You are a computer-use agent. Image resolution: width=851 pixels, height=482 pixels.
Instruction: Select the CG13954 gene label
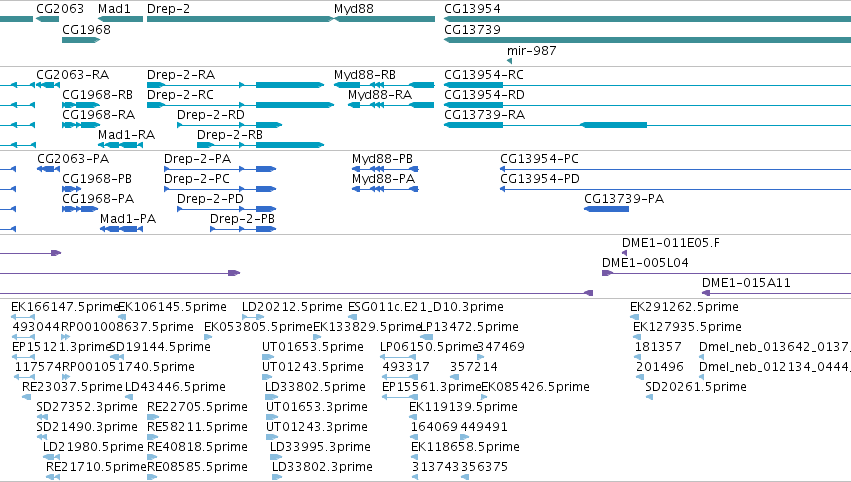(472, 9)
